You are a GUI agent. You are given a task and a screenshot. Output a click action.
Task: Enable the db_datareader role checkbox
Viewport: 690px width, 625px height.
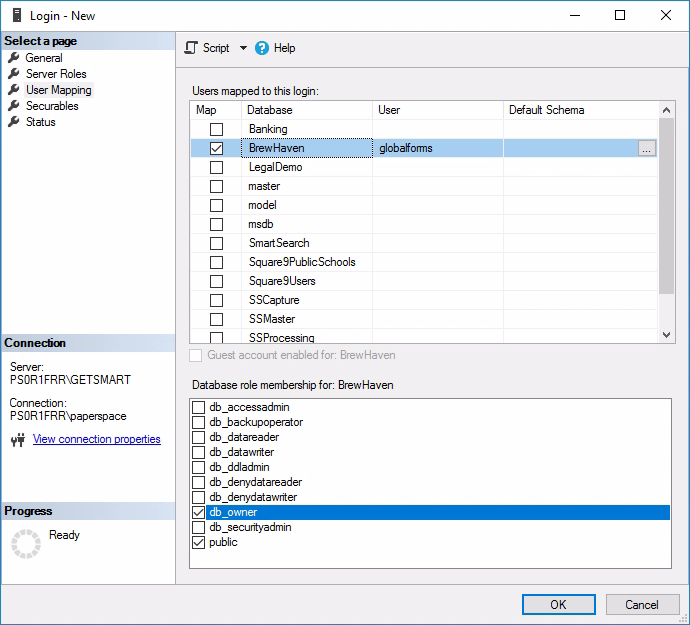[x=199, y=437]
